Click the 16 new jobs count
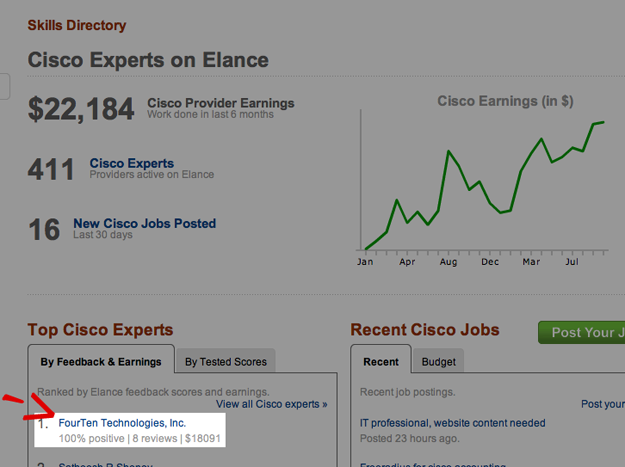 (44, 230)
